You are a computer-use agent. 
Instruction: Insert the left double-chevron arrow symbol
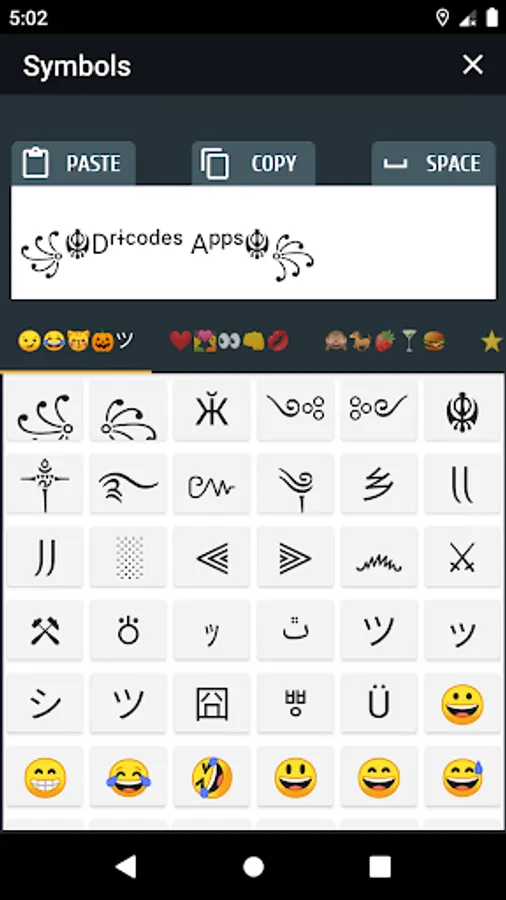[x=212, y=557]
